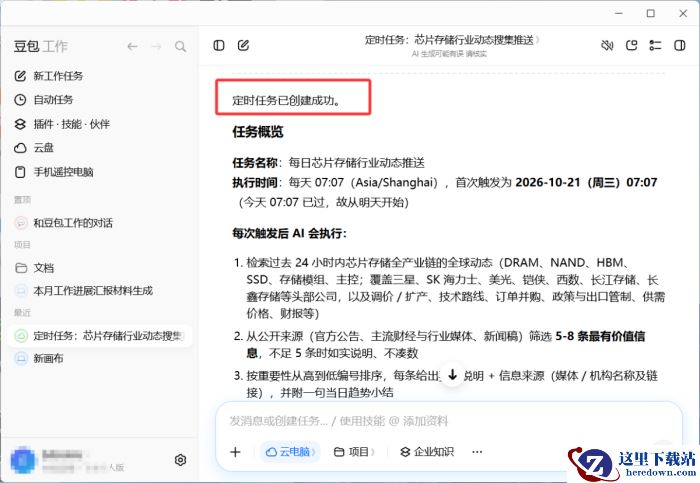The width and height of the screenshot is (700, 483).
Task: Toggle the sidebar panel icon
Action: pos(219,46)
